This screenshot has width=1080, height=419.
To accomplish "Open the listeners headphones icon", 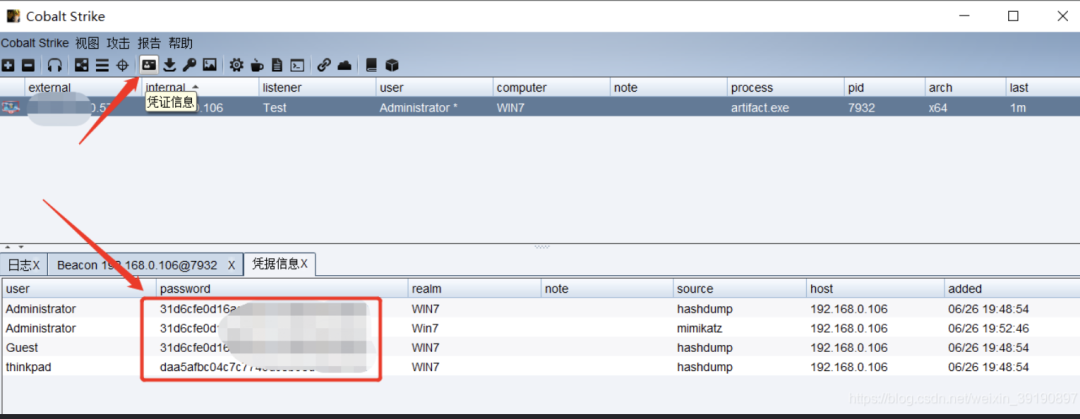I will pos(55,65).
